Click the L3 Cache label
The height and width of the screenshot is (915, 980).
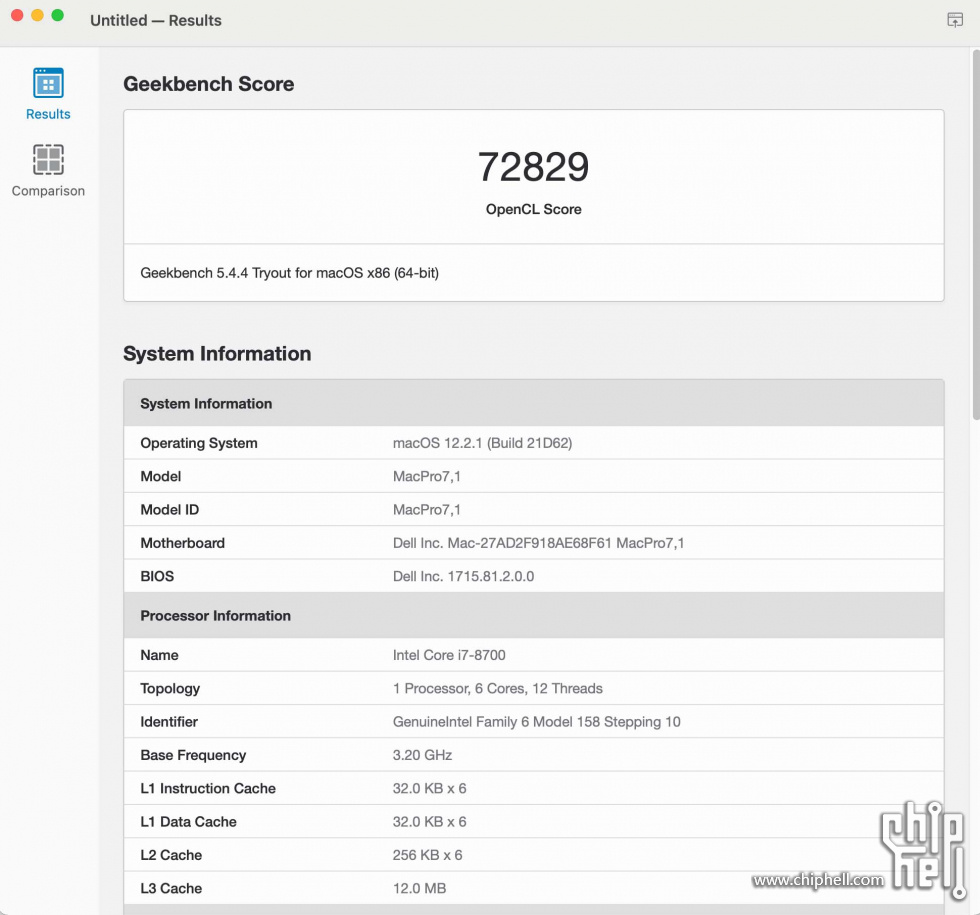171,888
